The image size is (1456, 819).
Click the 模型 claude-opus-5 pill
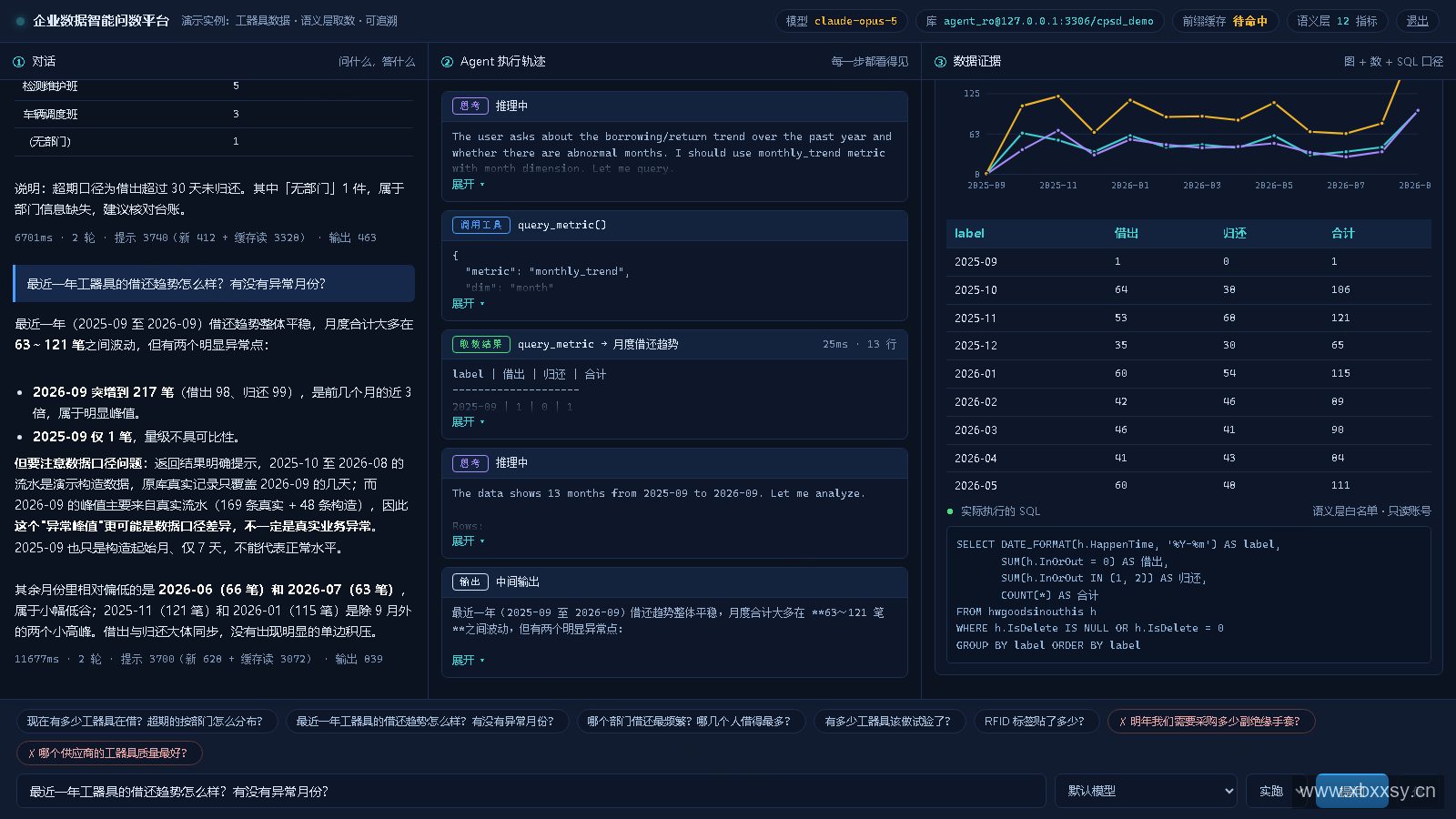coord(841,21)
